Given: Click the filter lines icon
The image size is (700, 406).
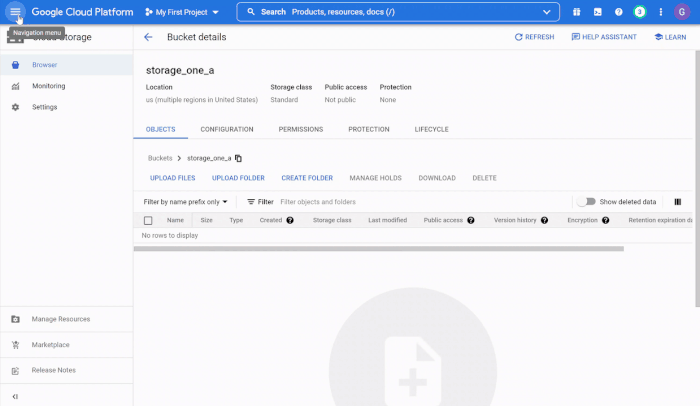Looking at the screenshot, I should [x=251, y=202].
